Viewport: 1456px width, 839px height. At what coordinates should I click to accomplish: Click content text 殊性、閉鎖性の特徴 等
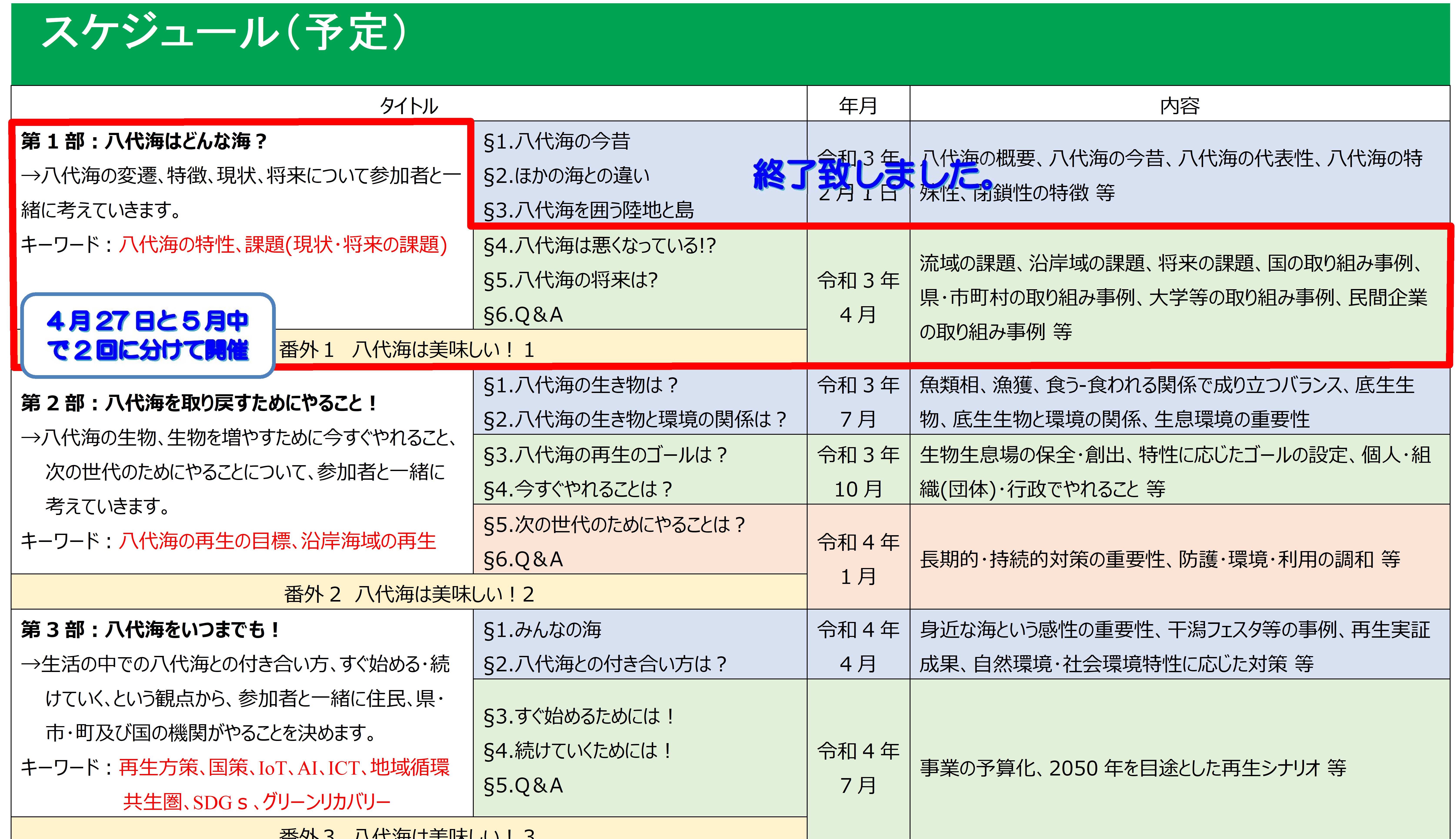1018,193
